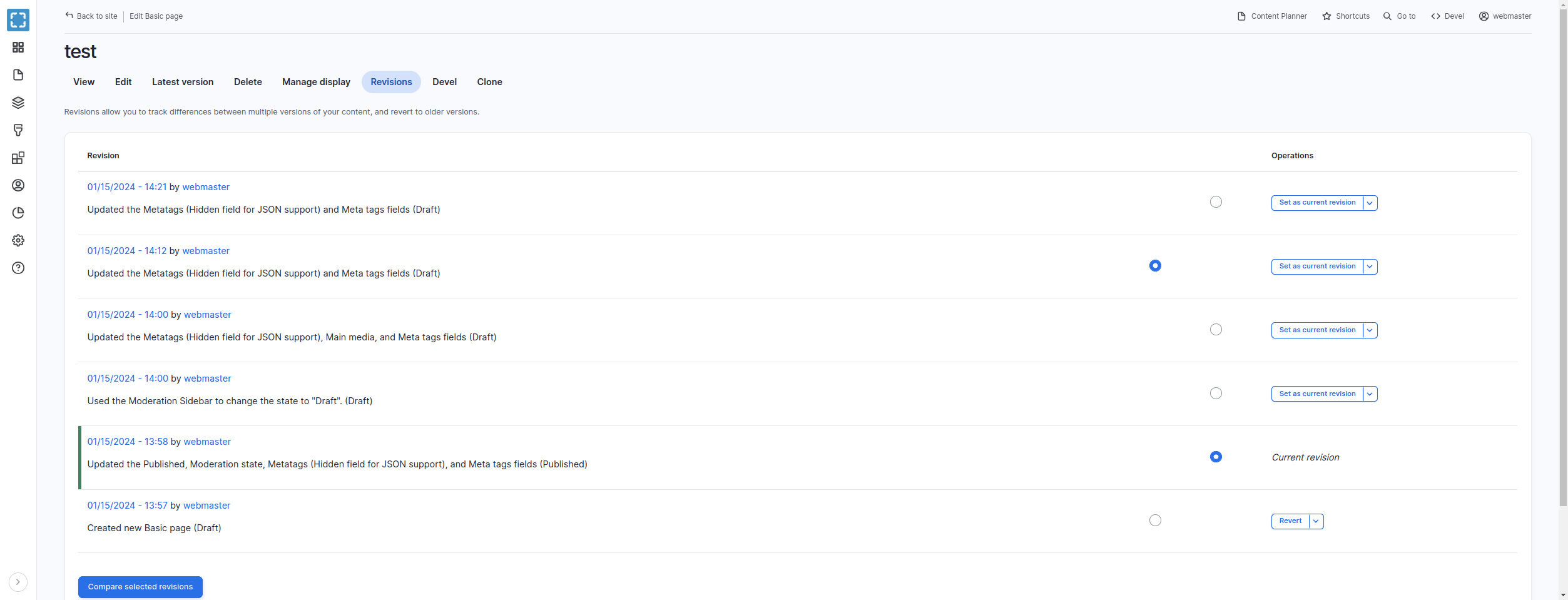Click the vertical page scrollbar thumb
Viewport: 1568px width, 600px height.
1563,257
